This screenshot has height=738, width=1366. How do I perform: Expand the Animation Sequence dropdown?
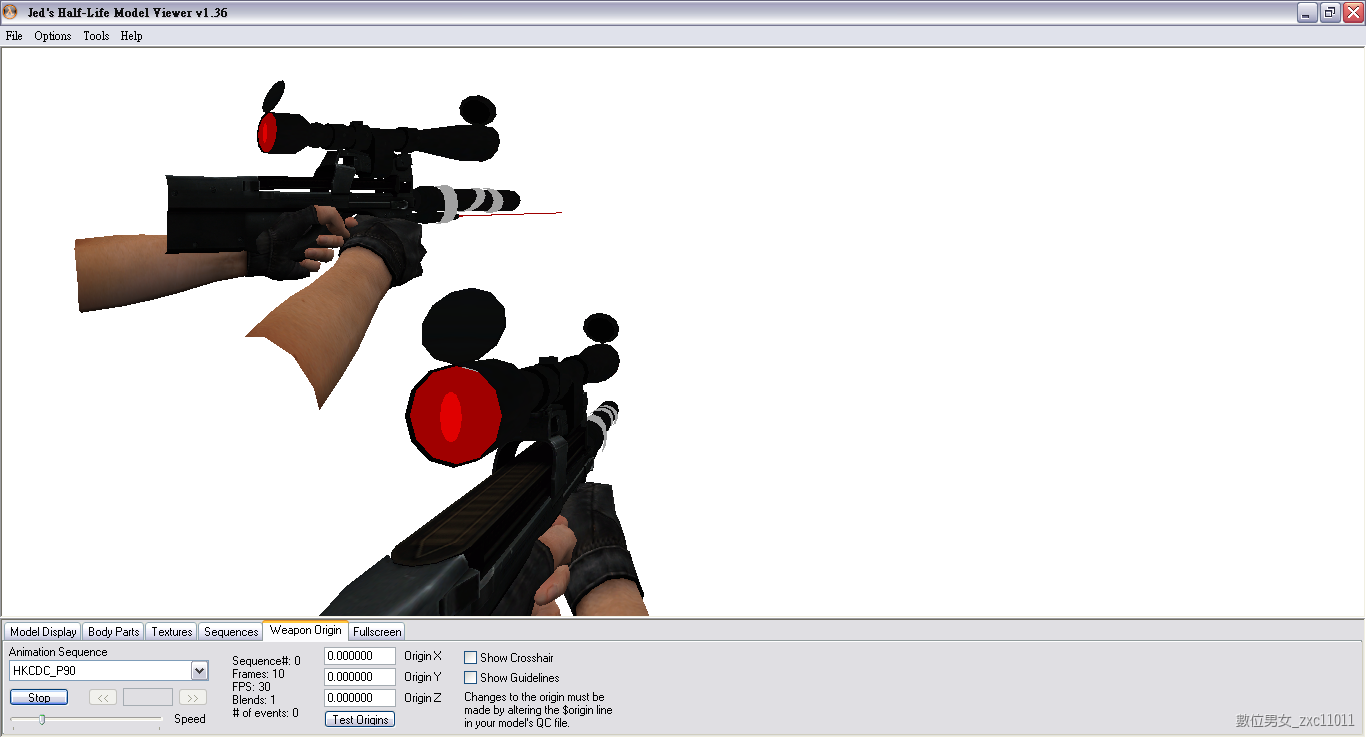[x=199, y=671]
